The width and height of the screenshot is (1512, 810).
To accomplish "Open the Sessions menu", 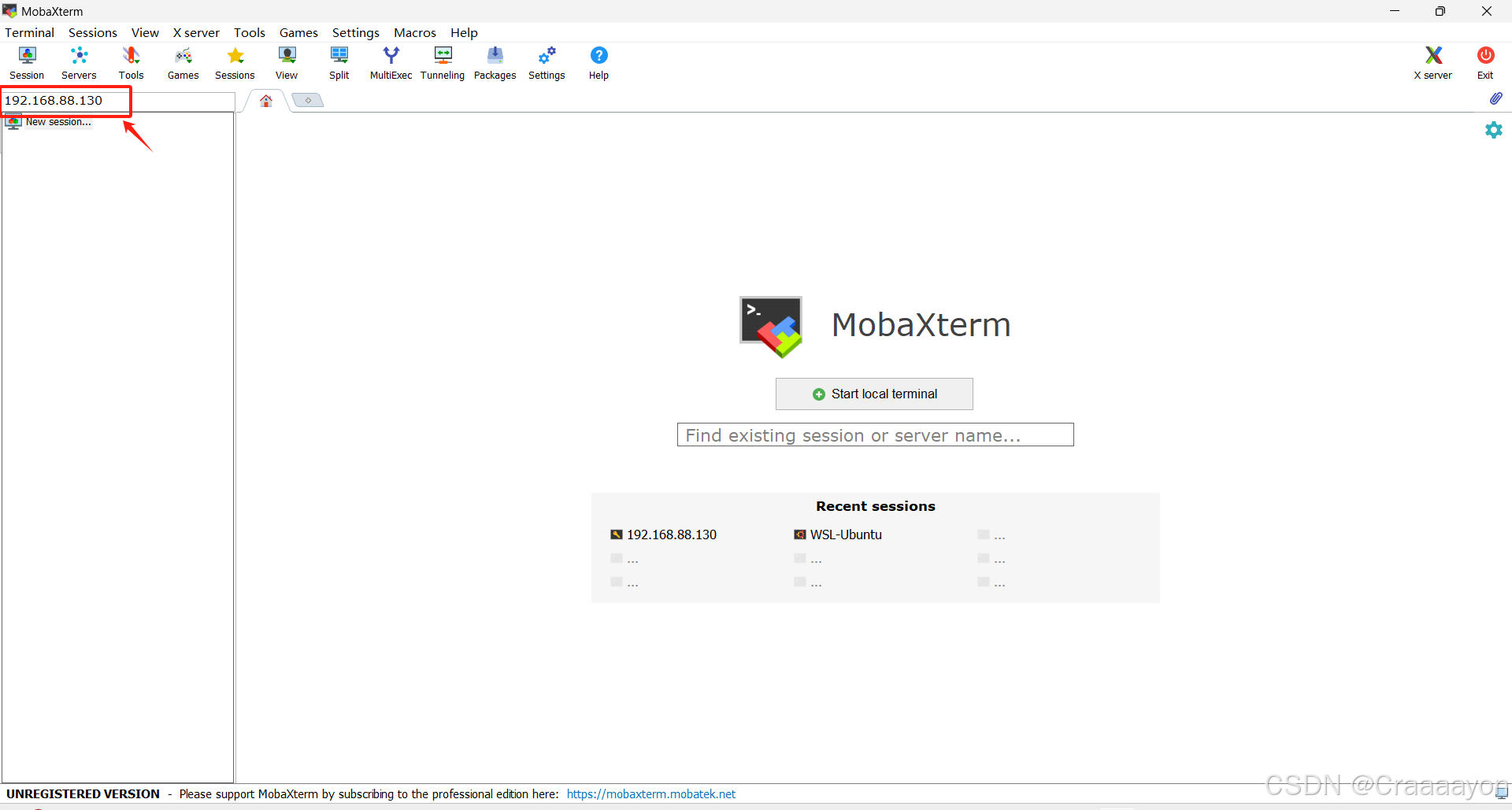I will [x=93, y=32].
